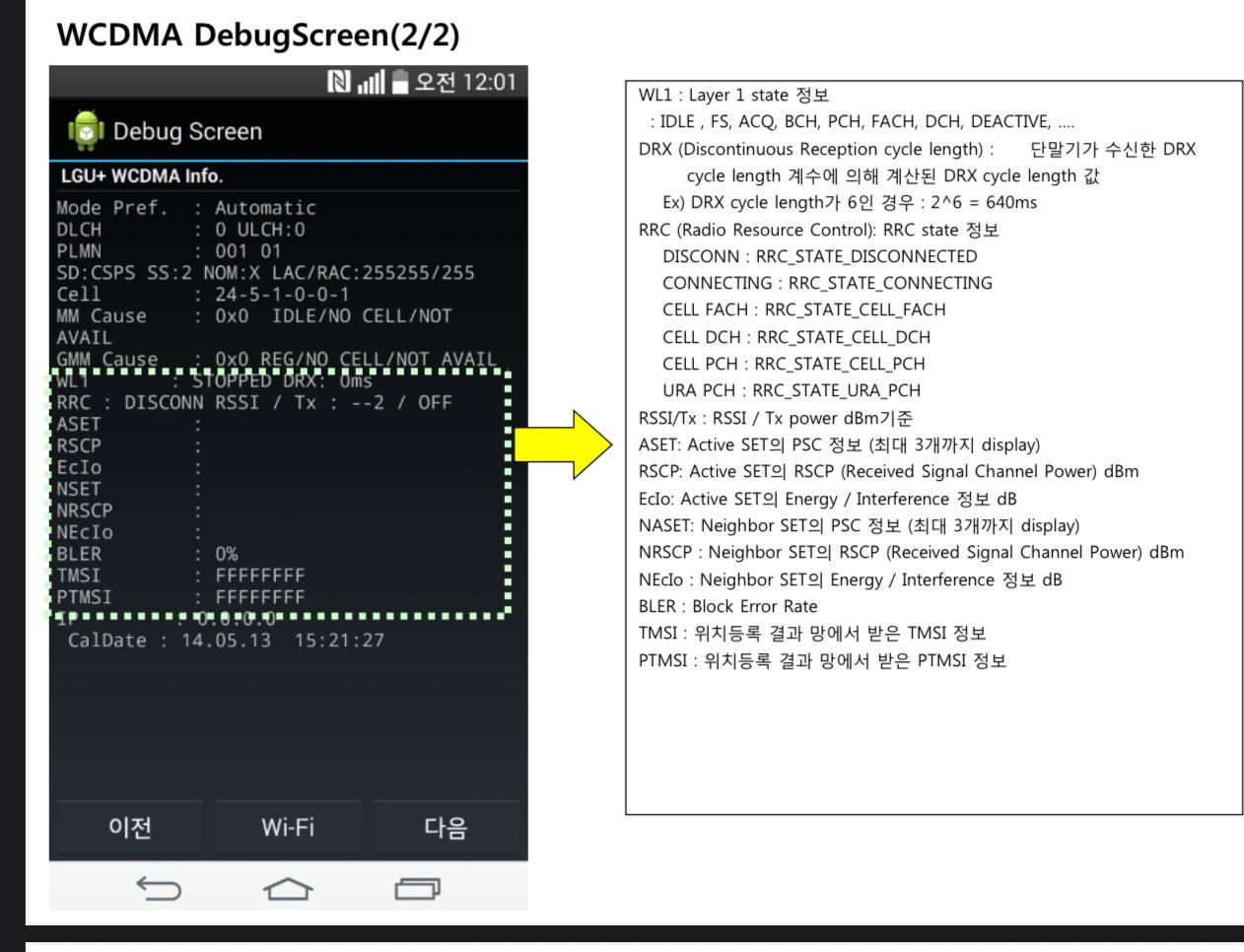The width and height of the screenshot is (1244, 952).
Task: Tap the NFC status bar icon
Action: pos(339,82)
